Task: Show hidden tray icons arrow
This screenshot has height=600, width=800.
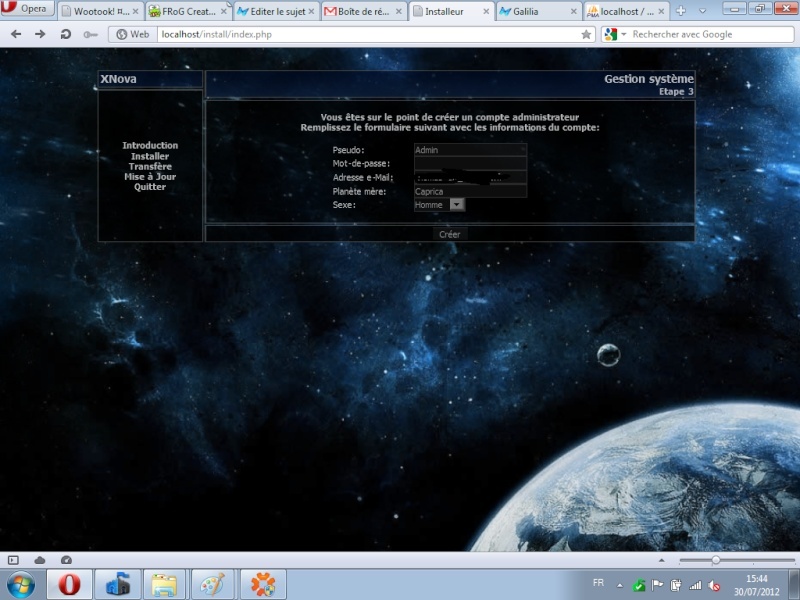Action: click(x=619, y=586)
